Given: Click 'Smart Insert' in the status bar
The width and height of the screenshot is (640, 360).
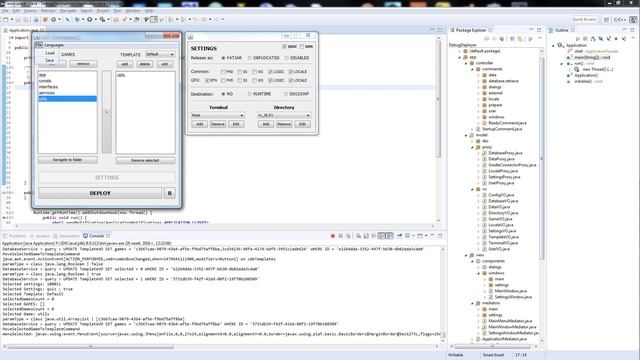Looking at the screenshot, I should tap(493, 355).
